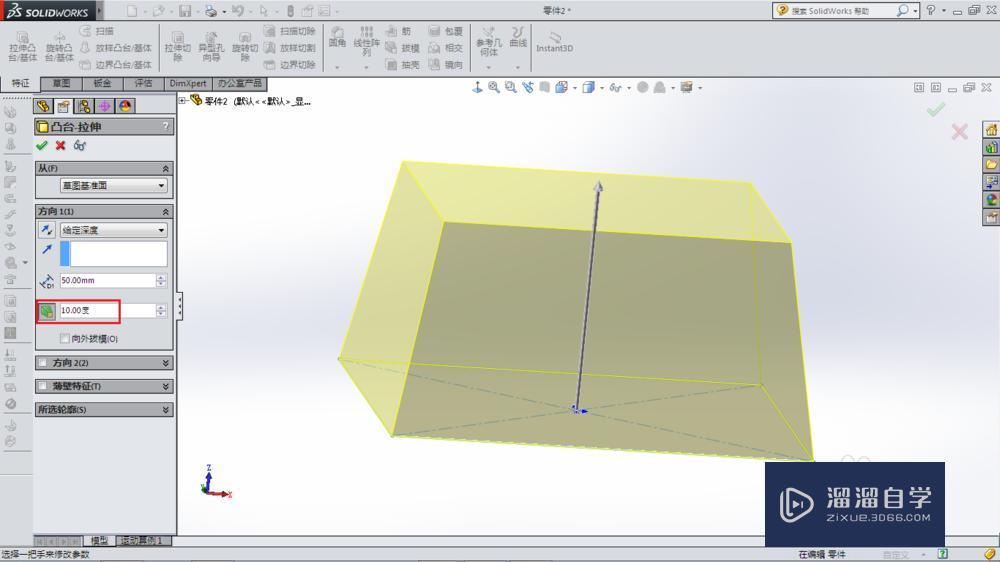Screen dimensions: 1000x562
Task: Switch to the 评估 tab
Action: (x=143, y=84)
